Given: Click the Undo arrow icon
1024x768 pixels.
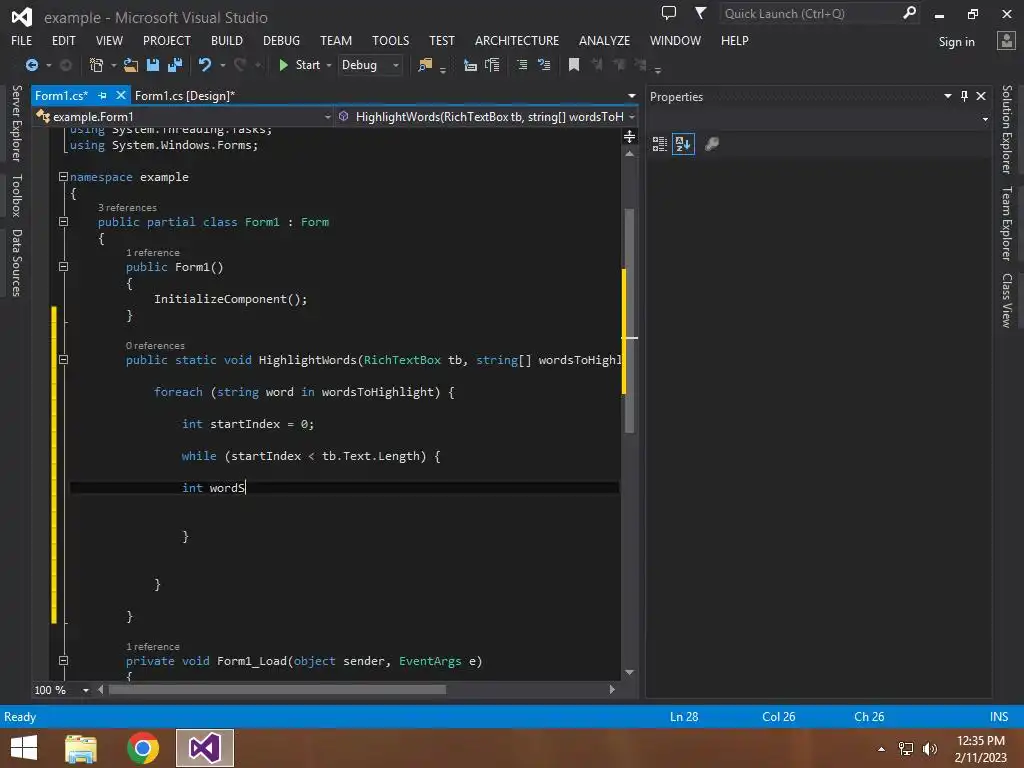Looking at the screenshot, I should (205, 65).
